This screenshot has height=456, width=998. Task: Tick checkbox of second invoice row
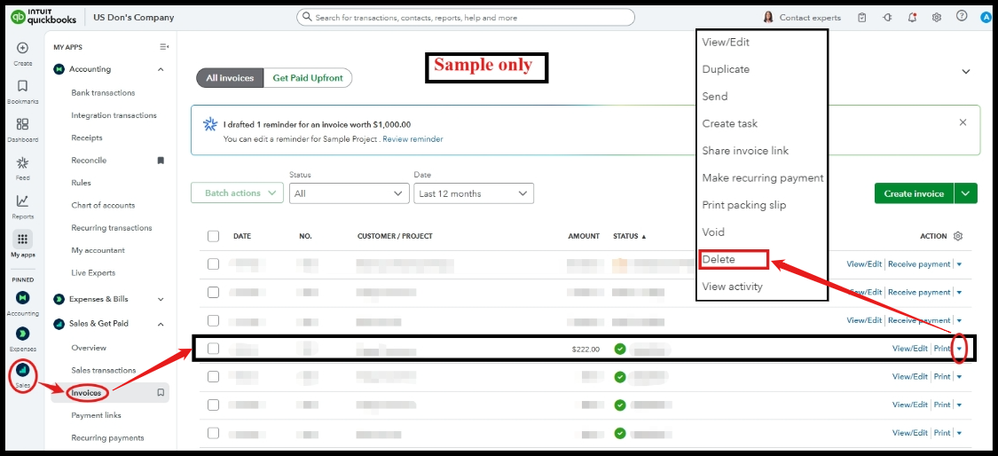pyautogui.click(x=213, y=292)
